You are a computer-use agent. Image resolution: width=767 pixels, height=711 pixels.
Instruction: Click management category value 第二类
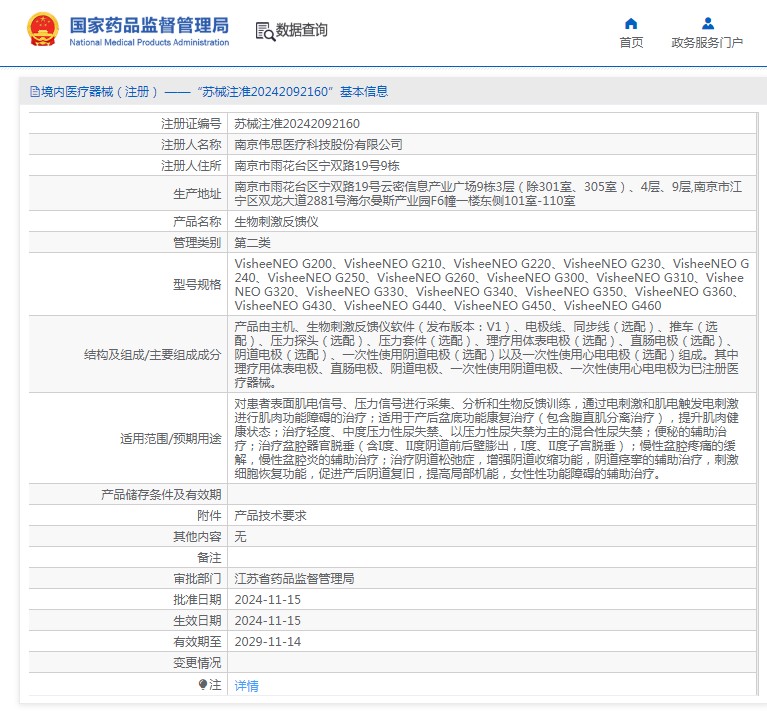click(x=252, y=243)
